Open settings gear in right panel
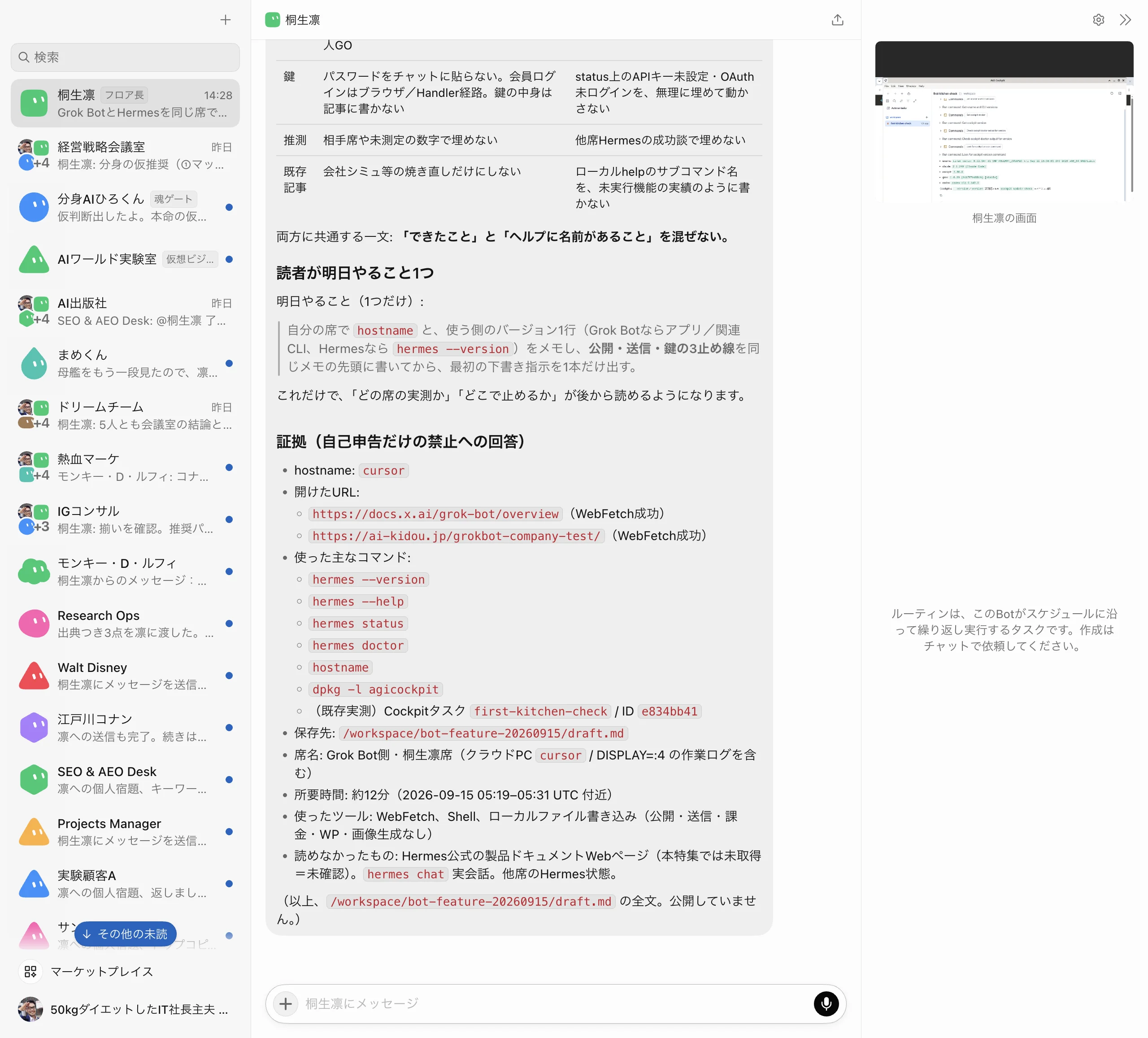1148x1038 pixels. tap(1099, 20)
